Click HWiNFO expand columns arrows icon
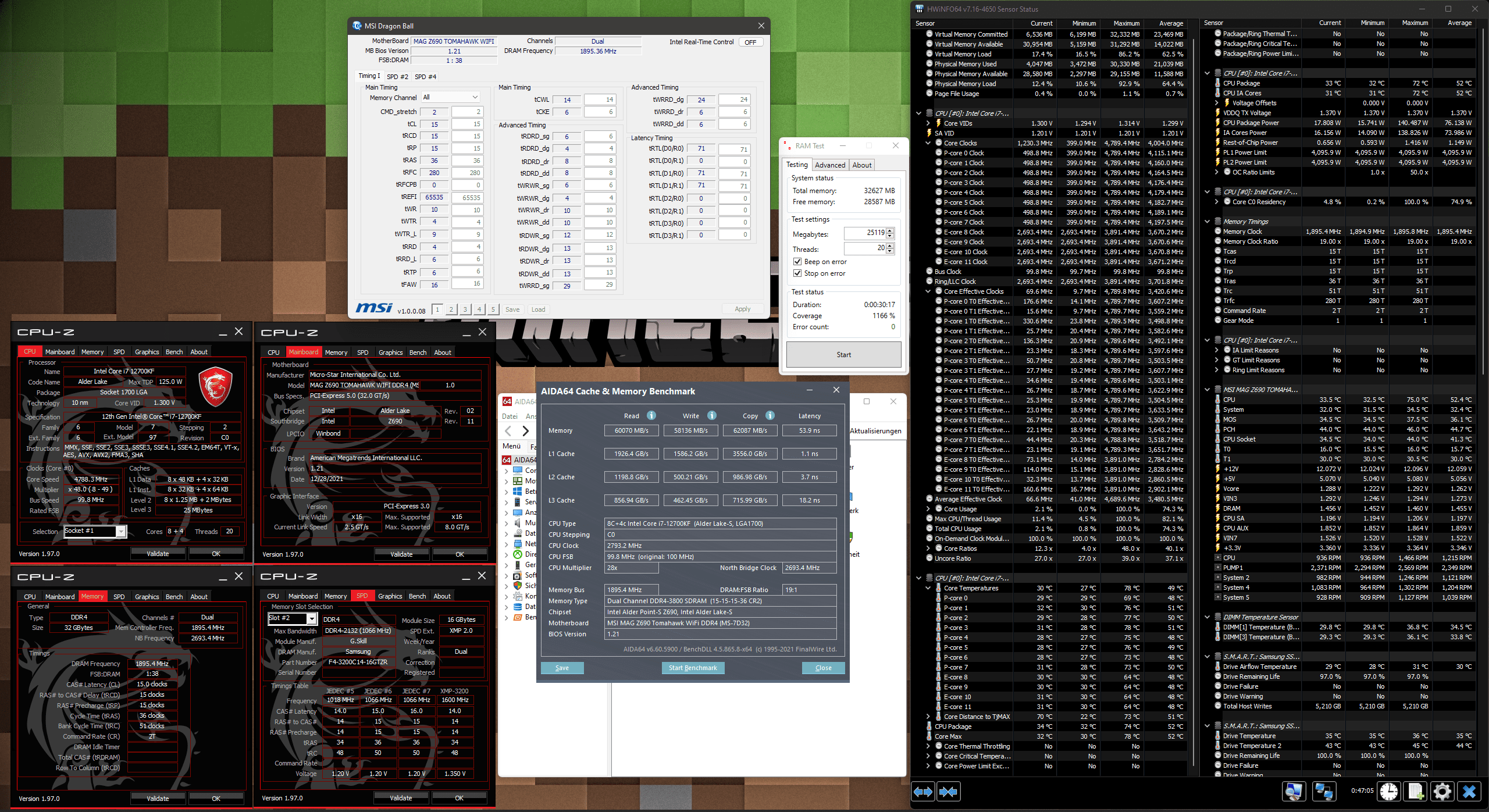The height and width of the screenshot is (812, 1489). point(923,791)
